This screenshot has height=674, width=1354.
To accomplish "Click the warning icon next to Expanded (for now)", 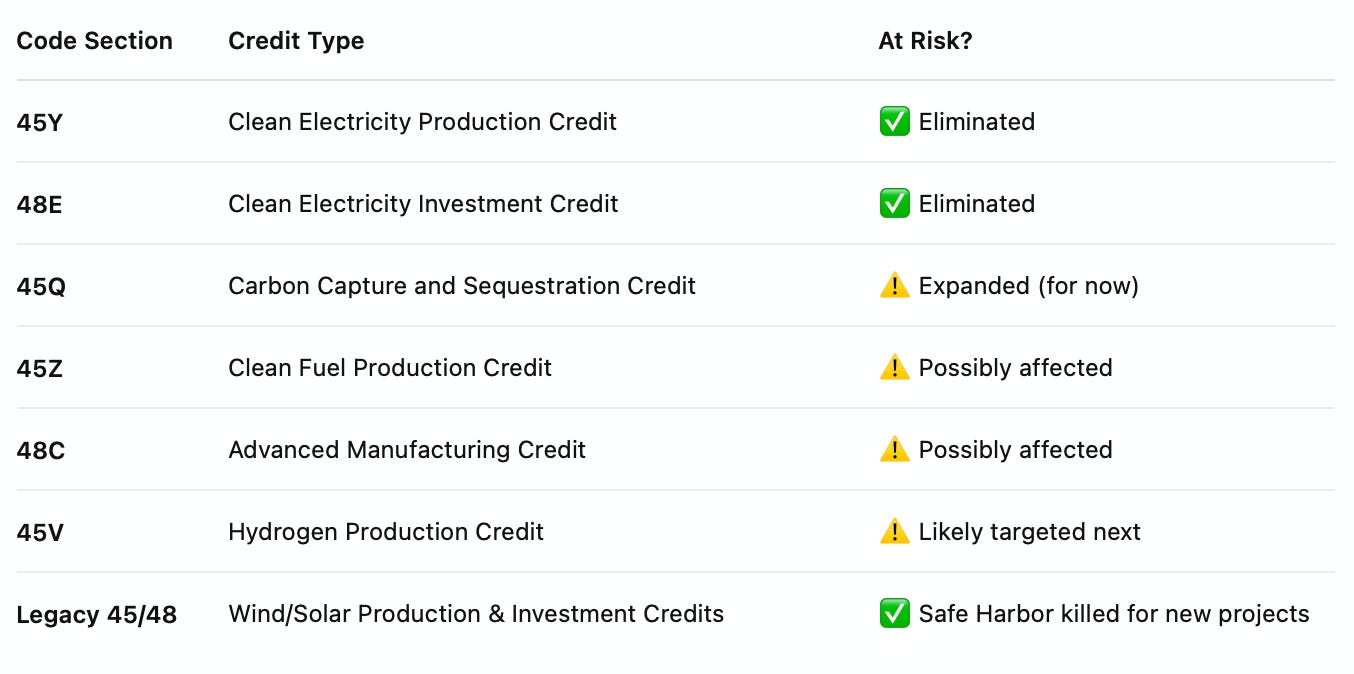I will pyautogui.click(x=894, y=286).
